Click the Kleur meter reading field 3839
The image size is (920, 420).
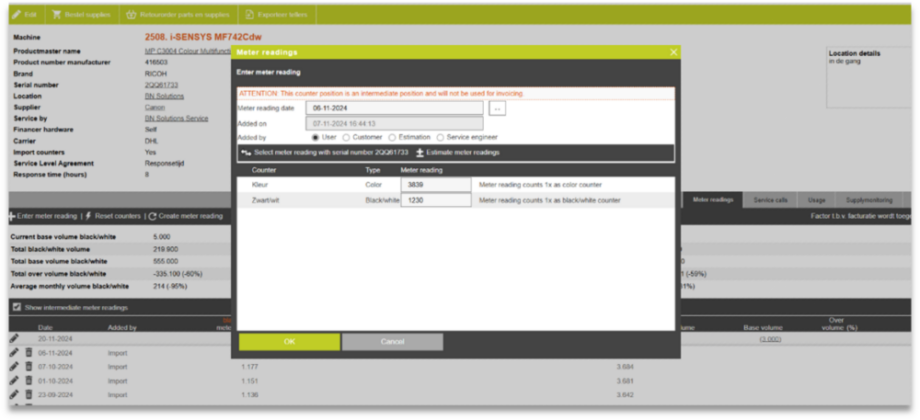[435, 185]
